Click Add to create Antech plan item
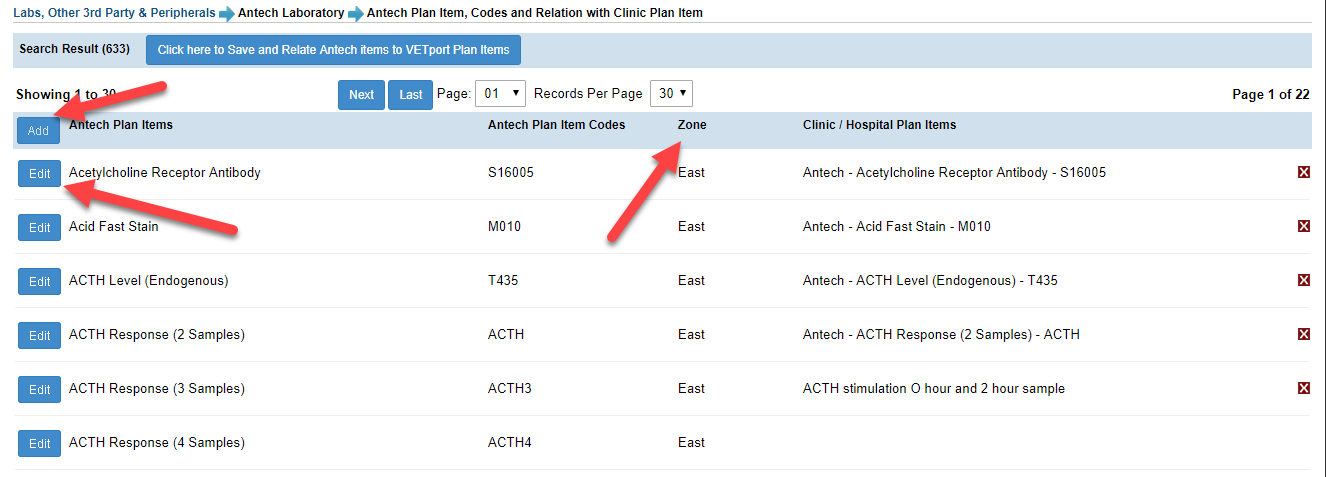 38,131
